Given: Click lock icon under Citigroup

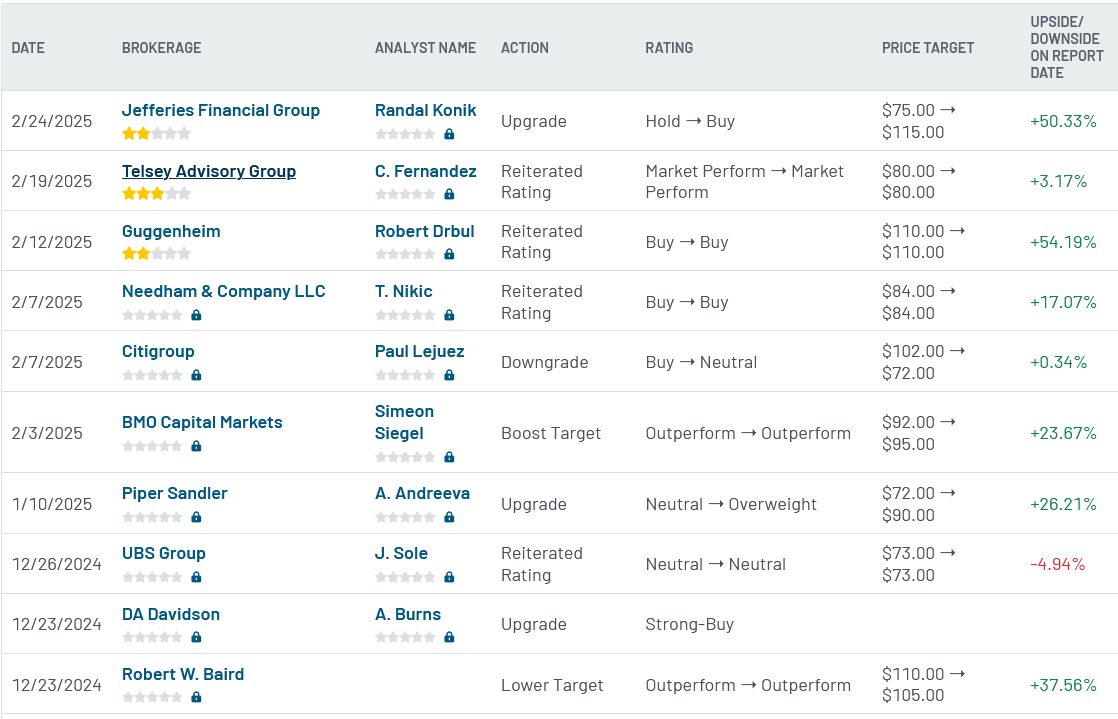Looking at the screenshot, I should [x=196, y=374].
